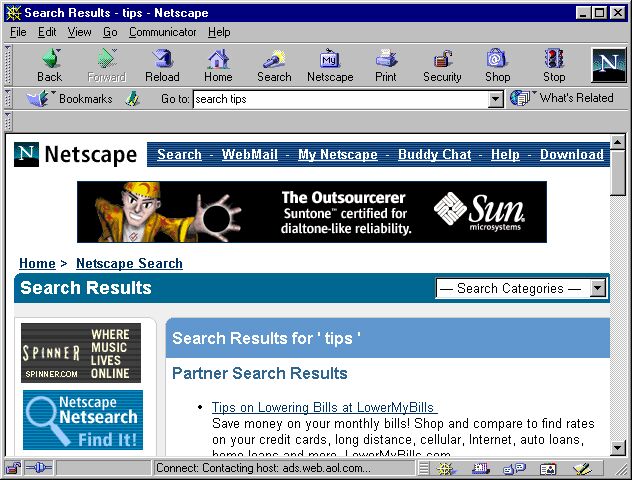
Task: Open the WebMail link
Action: click(249, 154)
